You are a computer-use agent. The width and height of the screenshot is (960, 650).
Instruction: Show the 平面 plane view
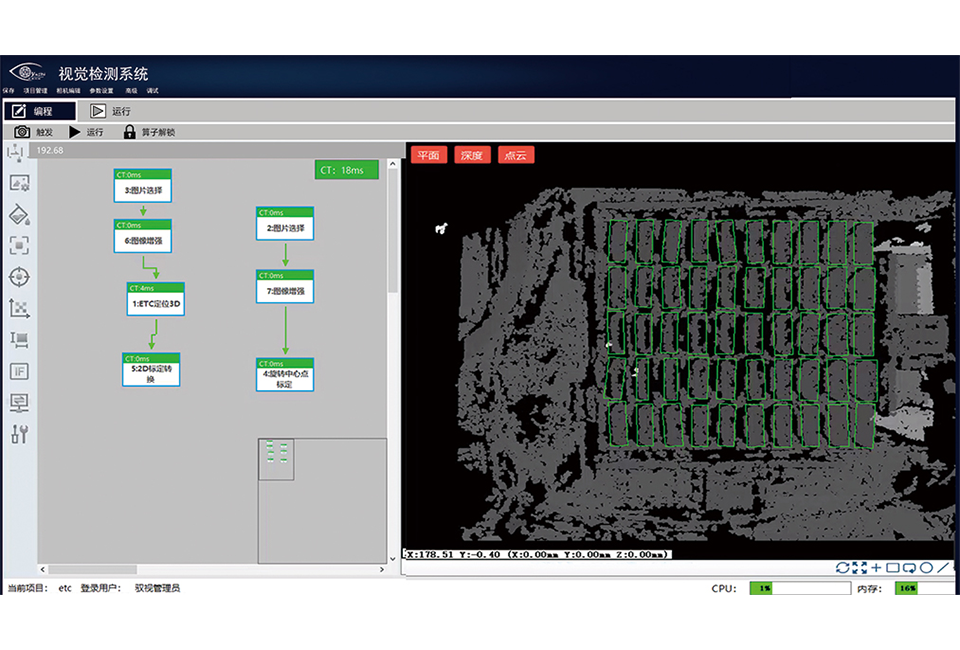pyautogui.click(x=428, y=155)
